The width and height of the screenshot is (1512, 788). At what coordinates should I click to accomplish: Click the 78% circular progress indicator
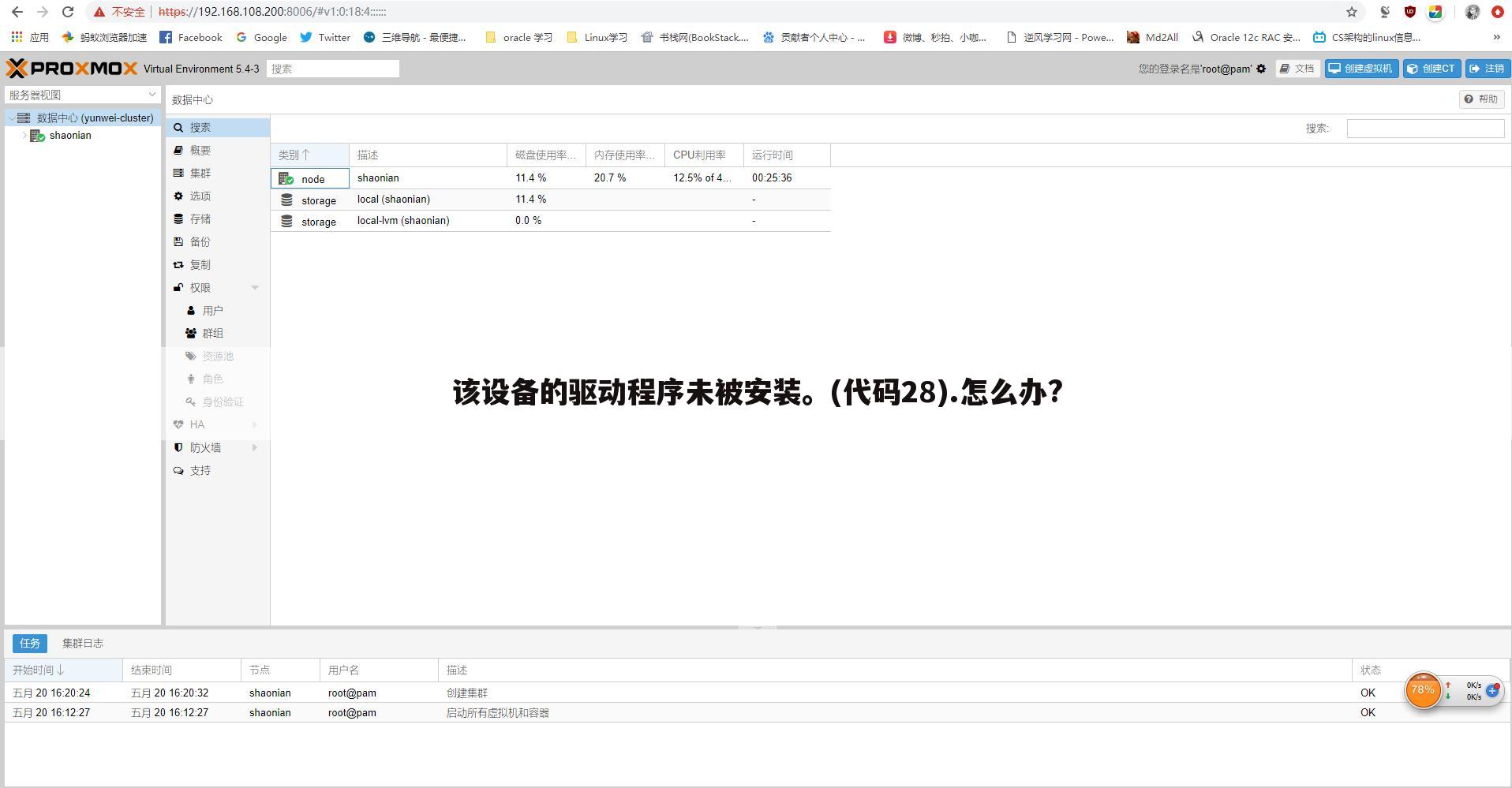1423,690
